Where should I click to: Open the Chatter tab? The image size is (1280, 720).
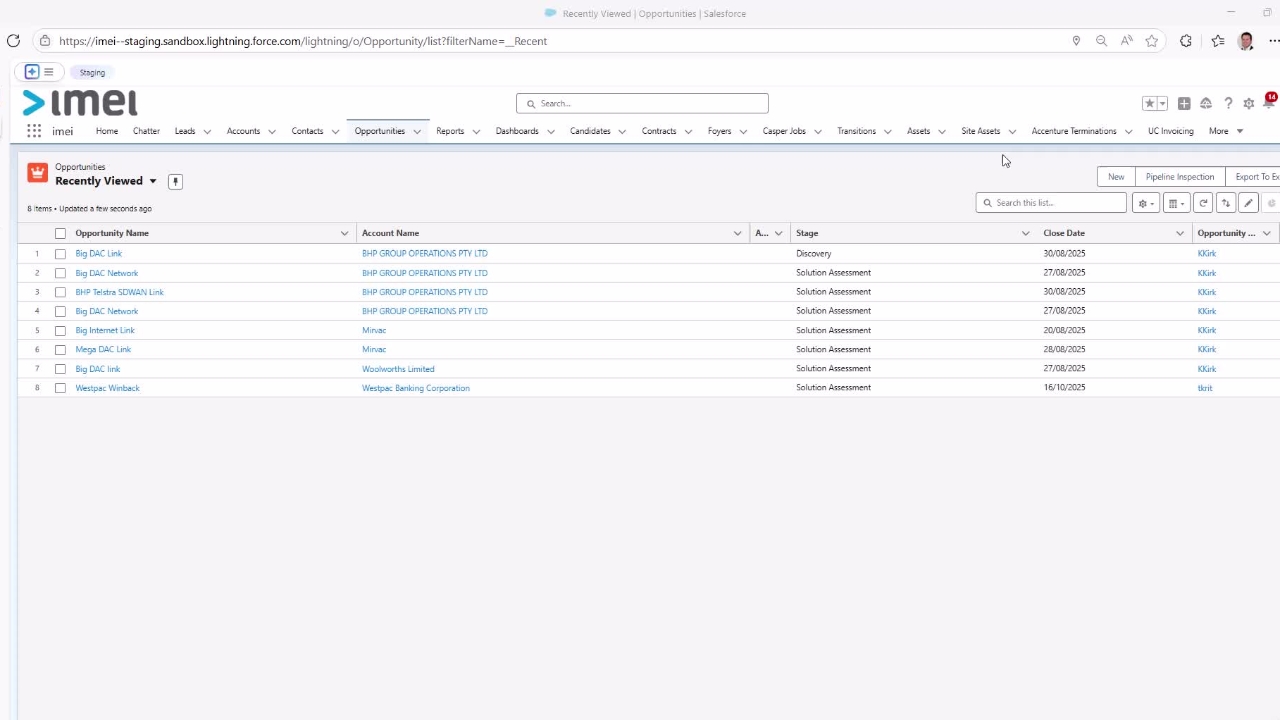tap(146, 131)
